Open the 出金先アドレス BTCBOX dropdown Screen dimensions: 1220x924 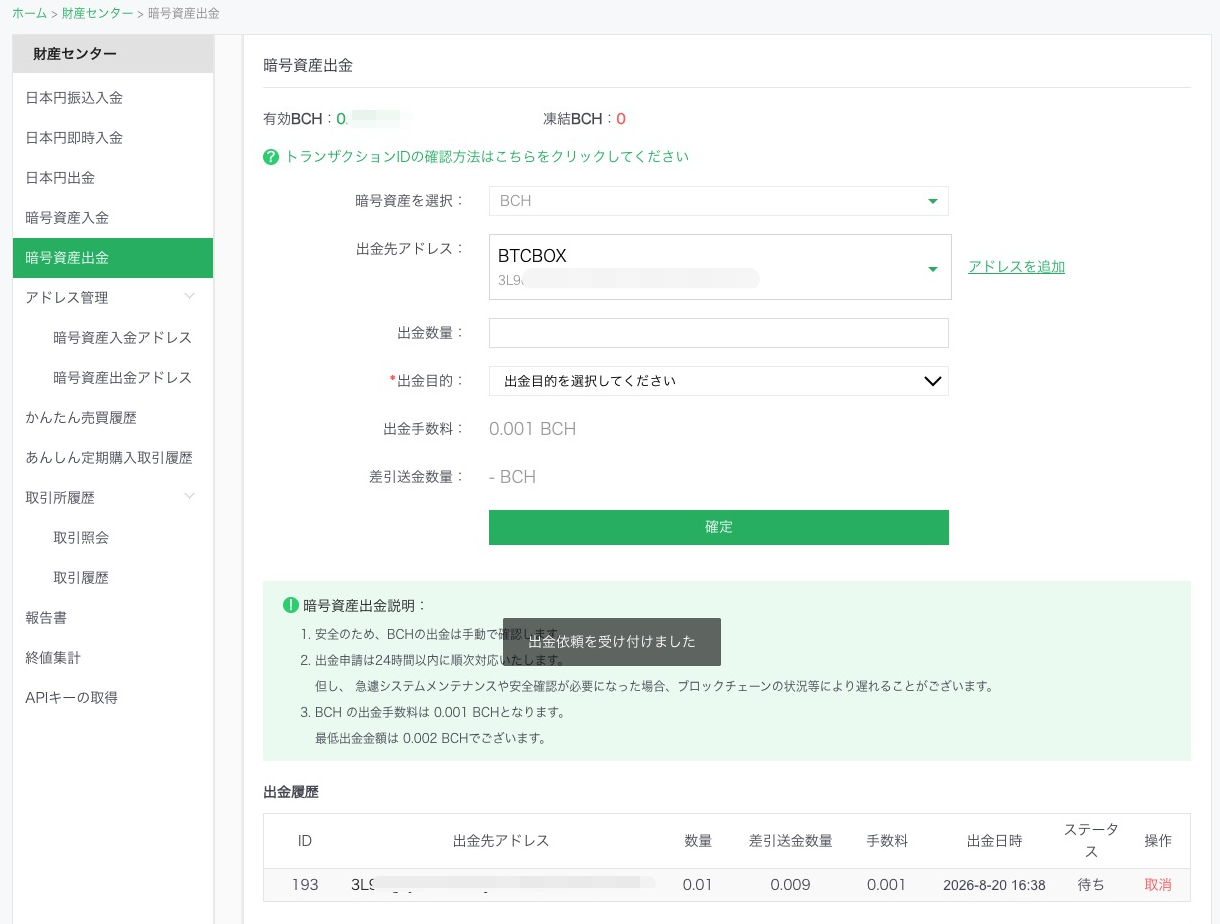point(720,267)
